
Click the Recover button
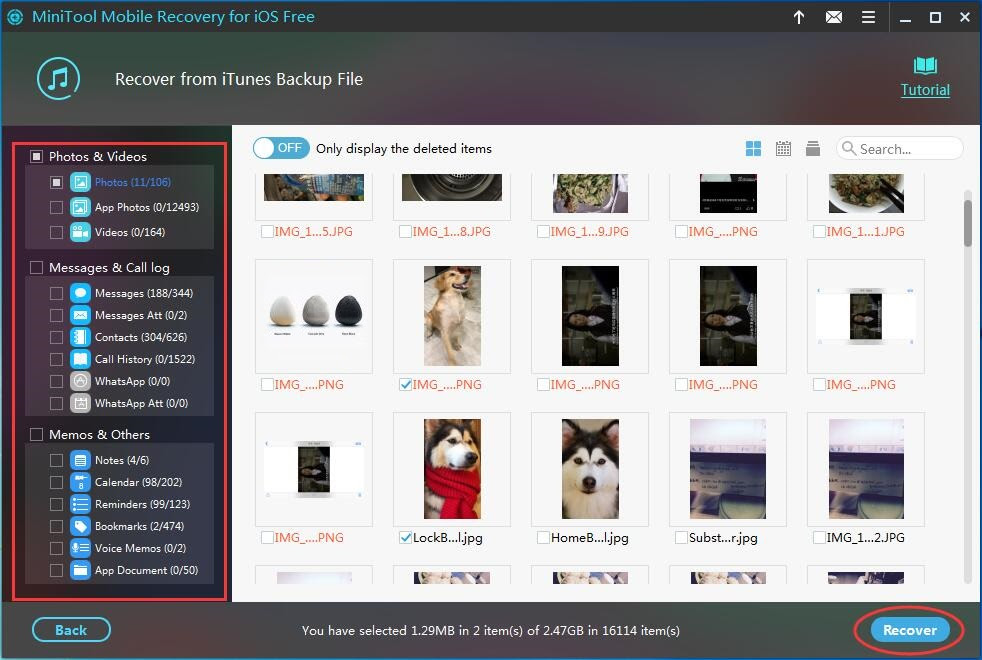click(x=909, y=630)
